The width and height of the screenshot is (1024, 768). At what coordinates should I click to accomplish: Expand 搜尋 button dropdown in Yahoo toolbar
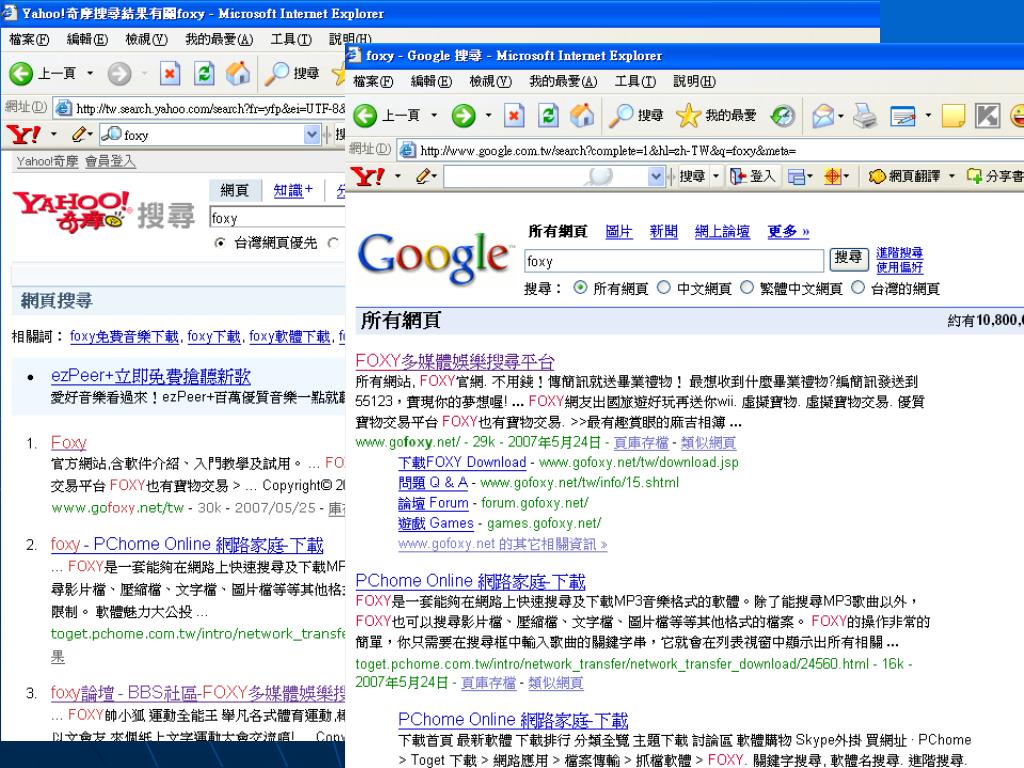coord(716,176)
